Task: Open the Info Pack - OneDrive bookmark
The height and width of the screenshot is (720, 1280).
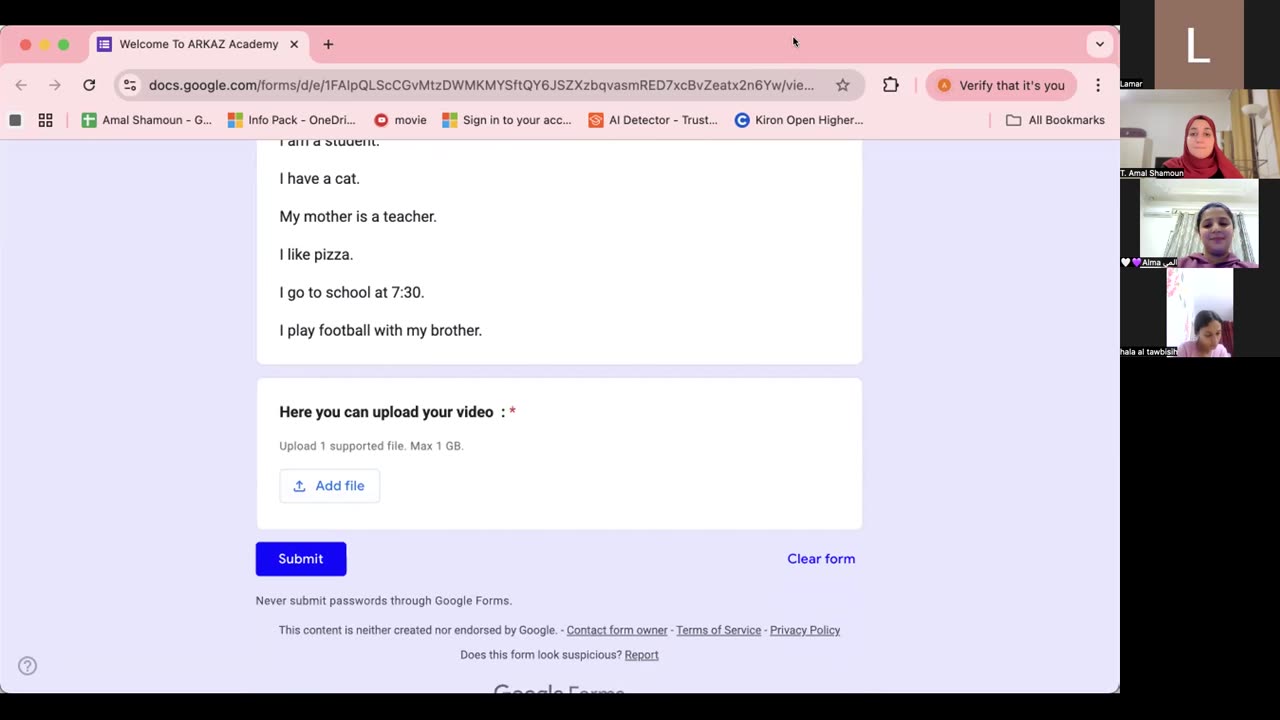Action: coord(291,120)
